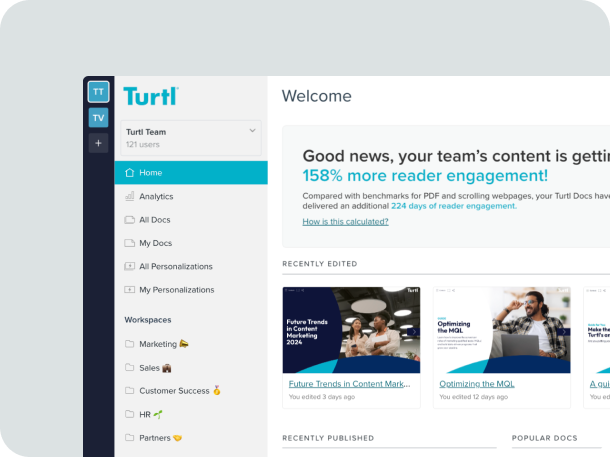Click the All Docs folder icon
Image resolution: width=610 pixels, height=457 pixels.
130,220
